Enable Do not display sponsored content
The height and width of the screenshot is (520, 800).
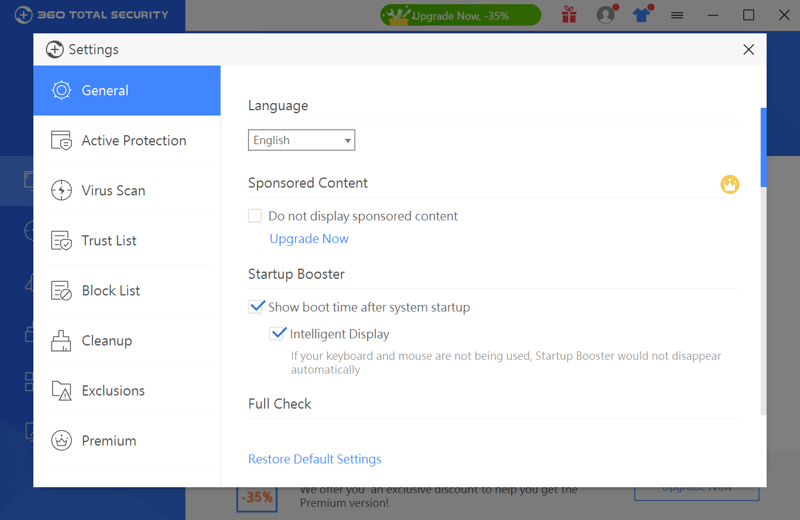[x=255, y=216]
